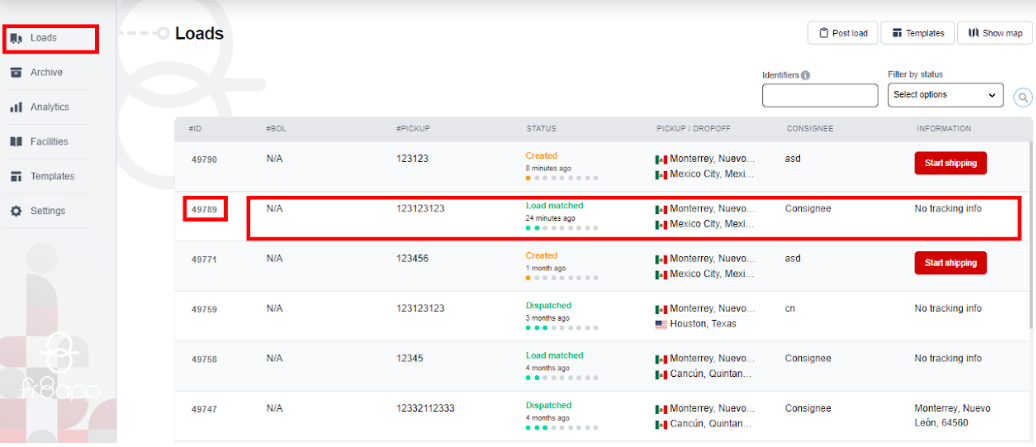The height and width of the screenshot is (447, 1036).
Task: Click the bar chart Analytics icon
Action: tap(17, 107)
